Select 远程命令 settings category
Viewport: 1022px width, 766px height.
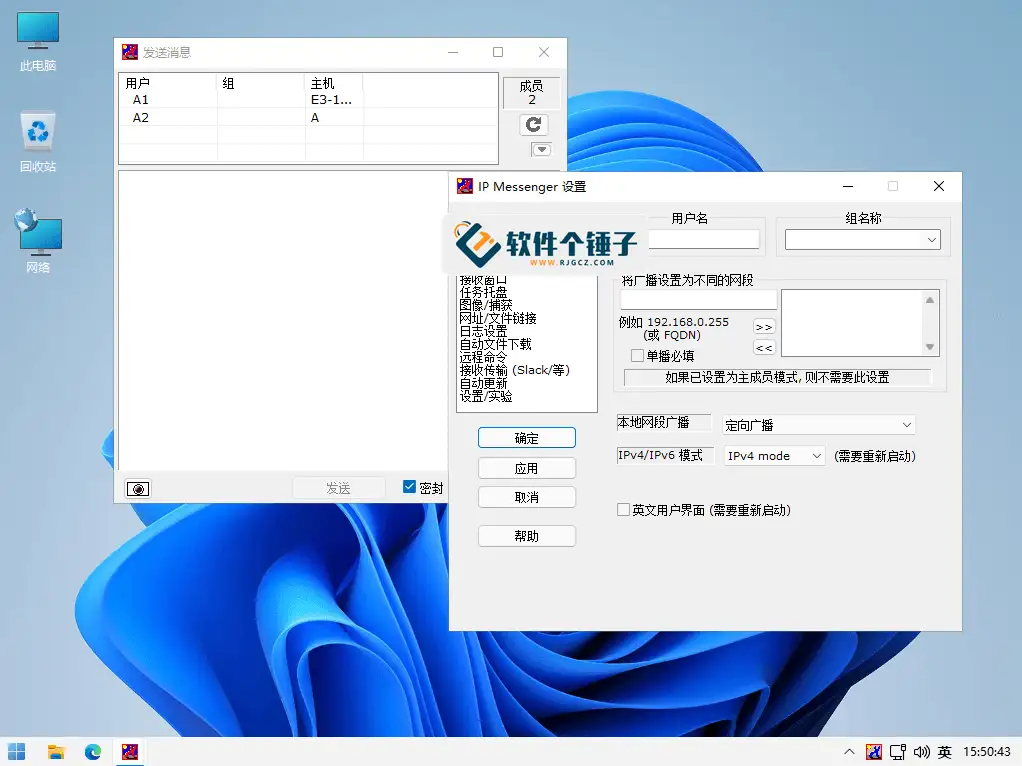[x=483, y=357]
